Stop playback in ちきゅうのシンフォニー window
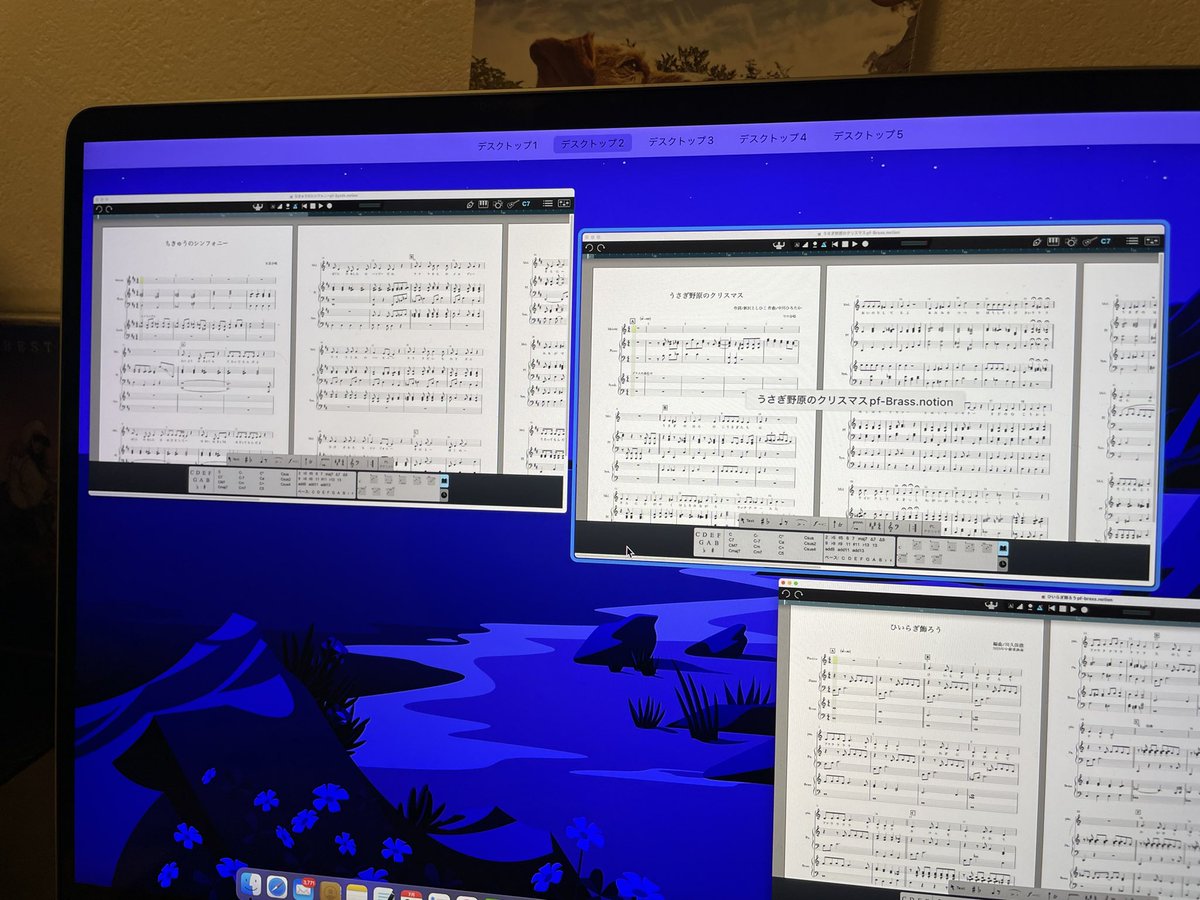 pos(313,206)
